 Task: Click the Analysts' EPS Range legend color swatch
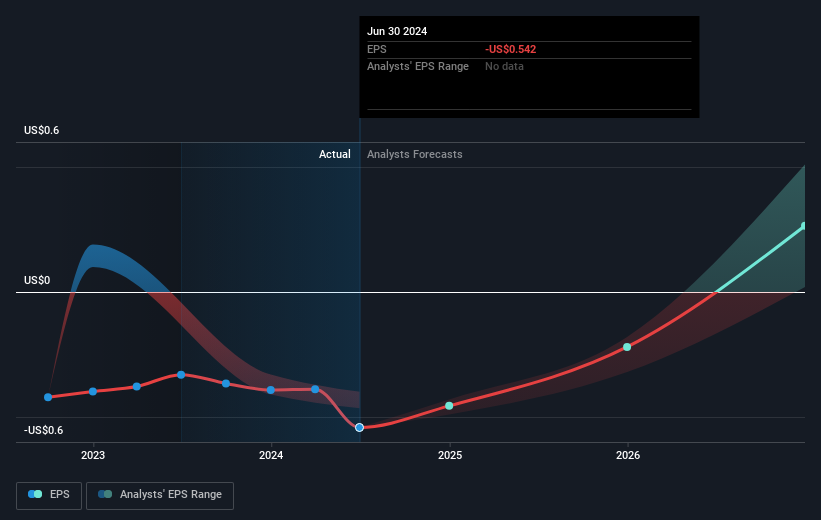105,494
